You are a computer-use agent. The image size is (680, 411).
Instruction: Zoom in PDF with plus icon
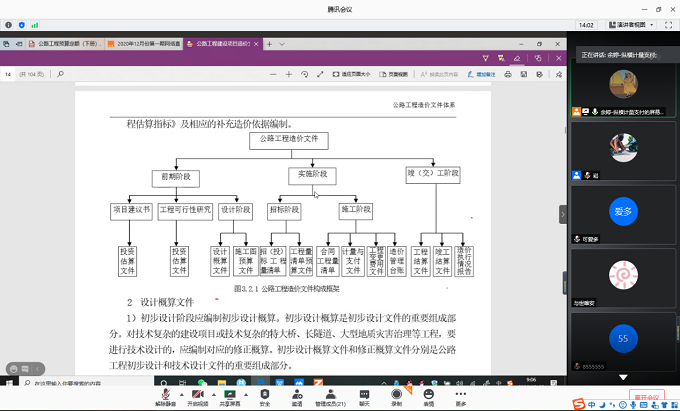tap(288, 75)
